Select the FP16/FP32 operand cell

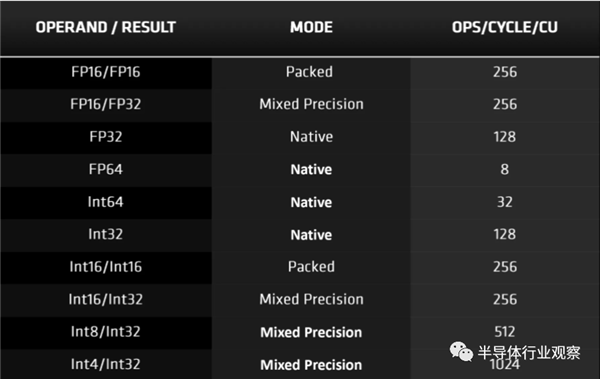click(x=106, y=104)
